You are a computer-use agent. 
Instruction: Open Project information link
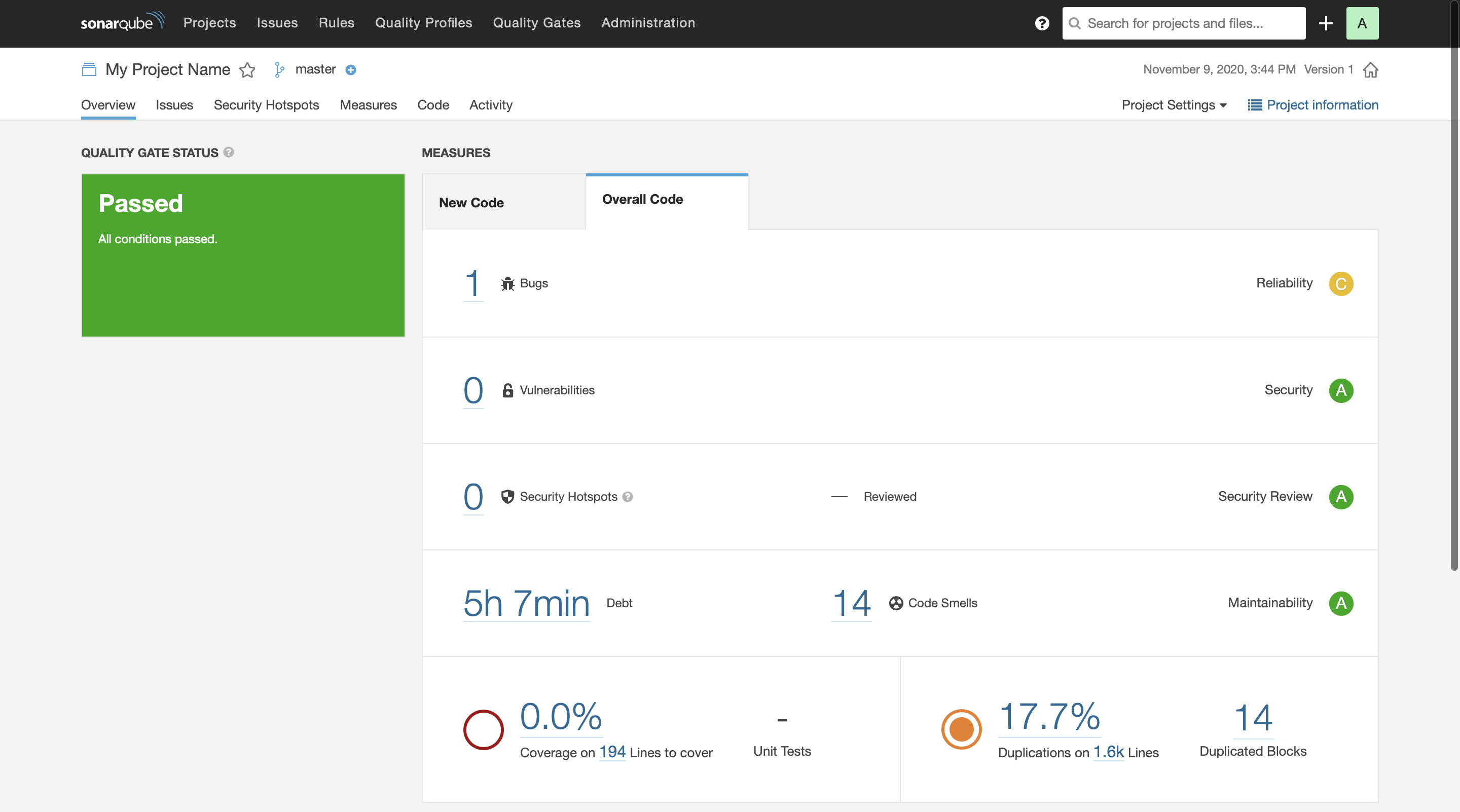1313,105
